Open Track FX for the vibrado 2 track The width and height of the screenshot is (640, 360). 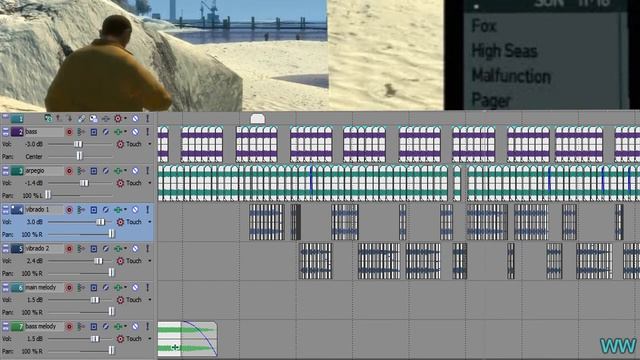pos(118,249)
